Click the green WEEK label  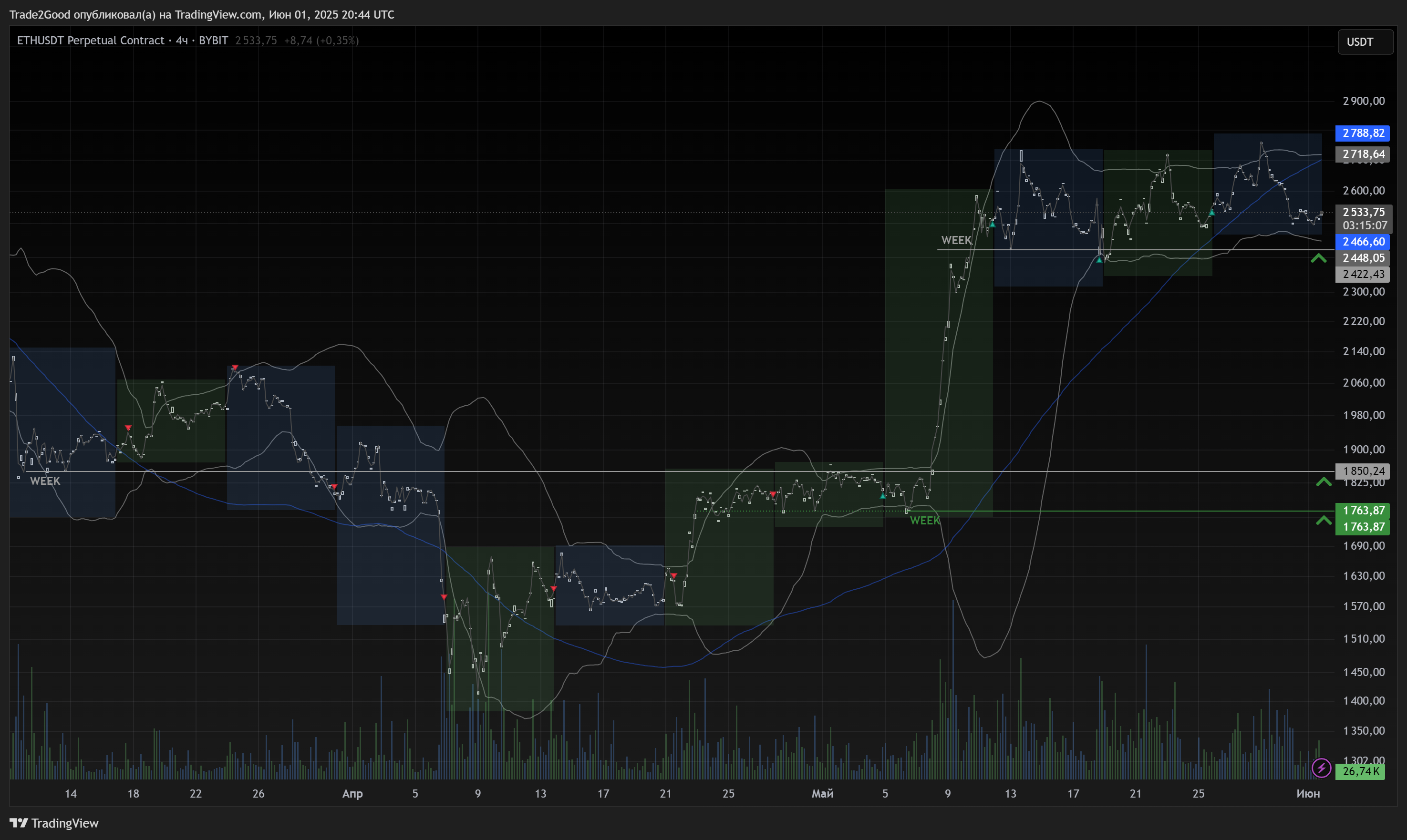924,521
